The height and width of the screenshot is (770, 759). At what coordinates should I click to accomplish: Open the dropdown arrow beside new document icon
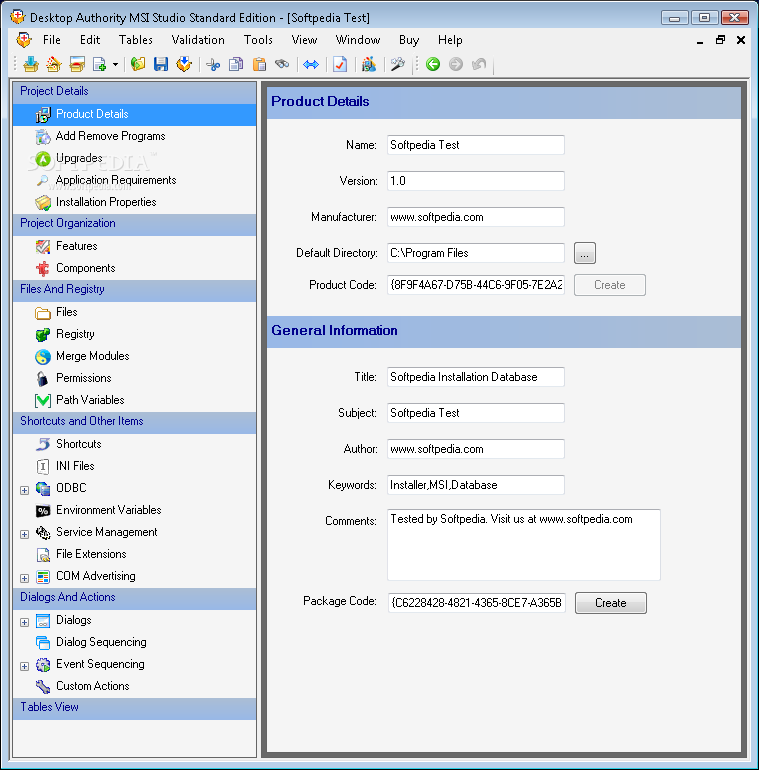point(115,64)
